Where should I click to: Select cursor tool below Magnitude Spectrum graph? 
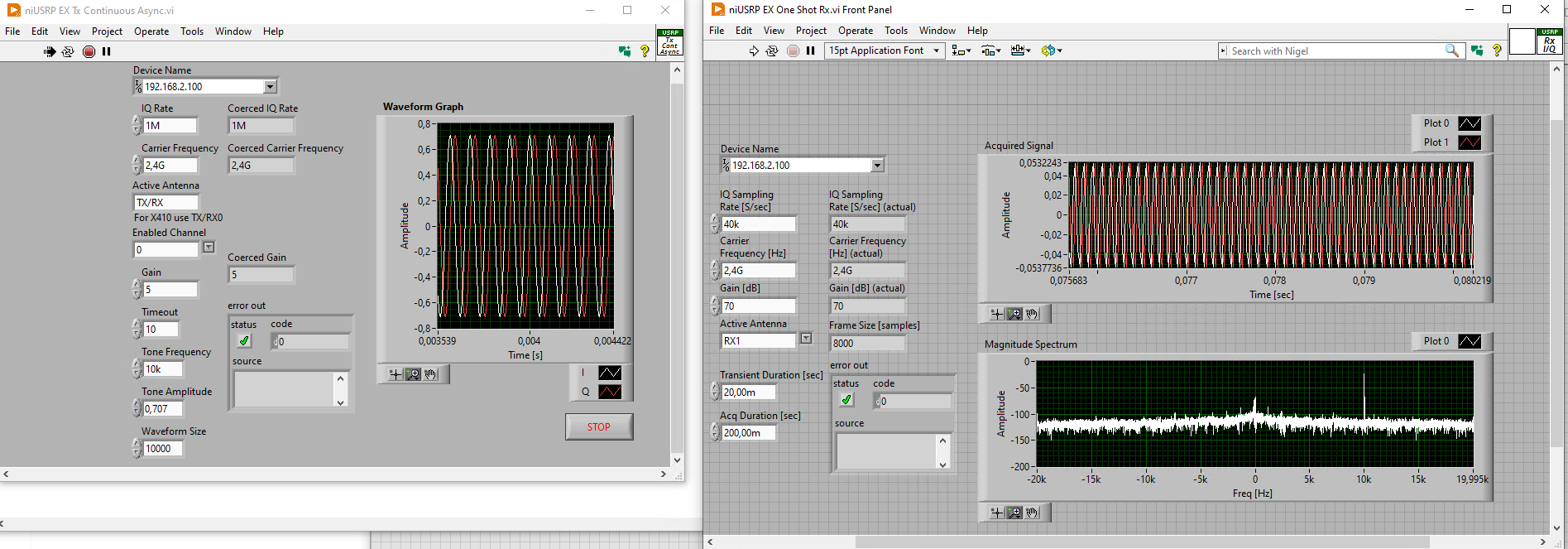(997, 513)
